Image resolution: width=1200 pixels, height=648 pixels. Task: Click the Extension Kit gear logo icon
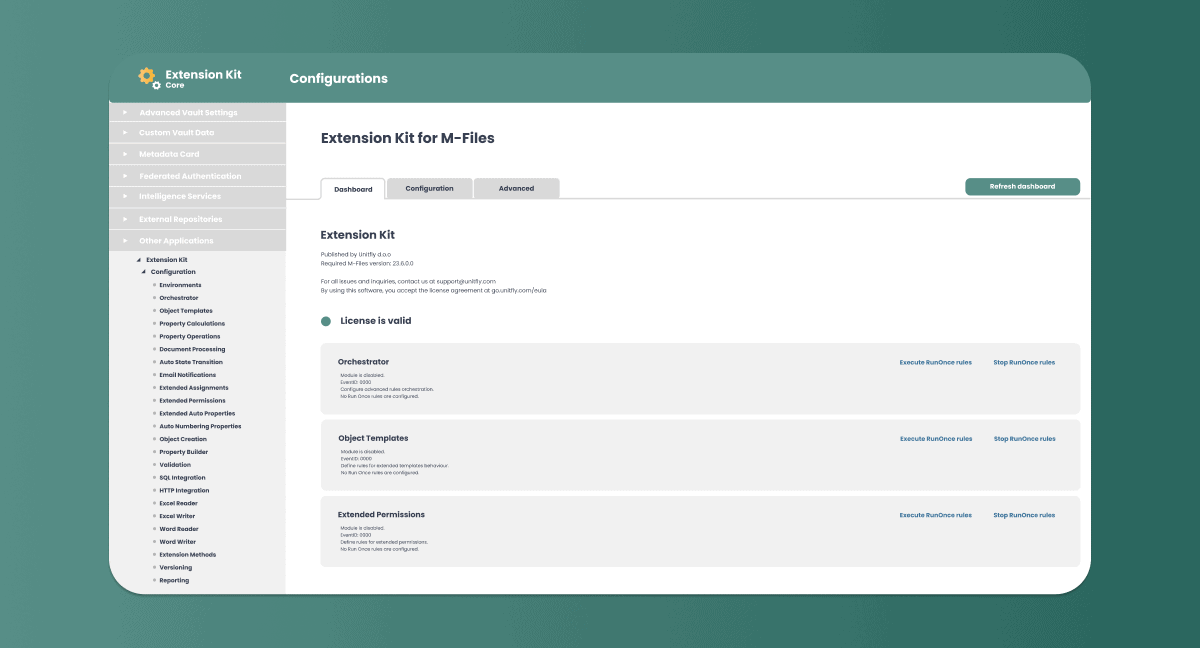click(147, 77)
